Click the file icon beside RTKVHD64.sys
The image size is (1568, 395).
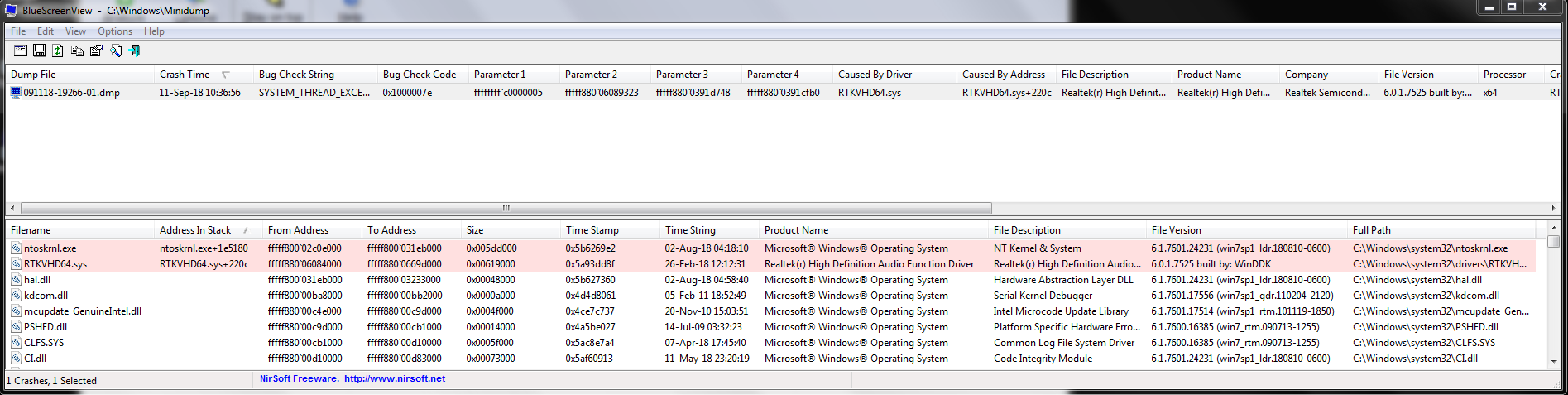(16, 264)
